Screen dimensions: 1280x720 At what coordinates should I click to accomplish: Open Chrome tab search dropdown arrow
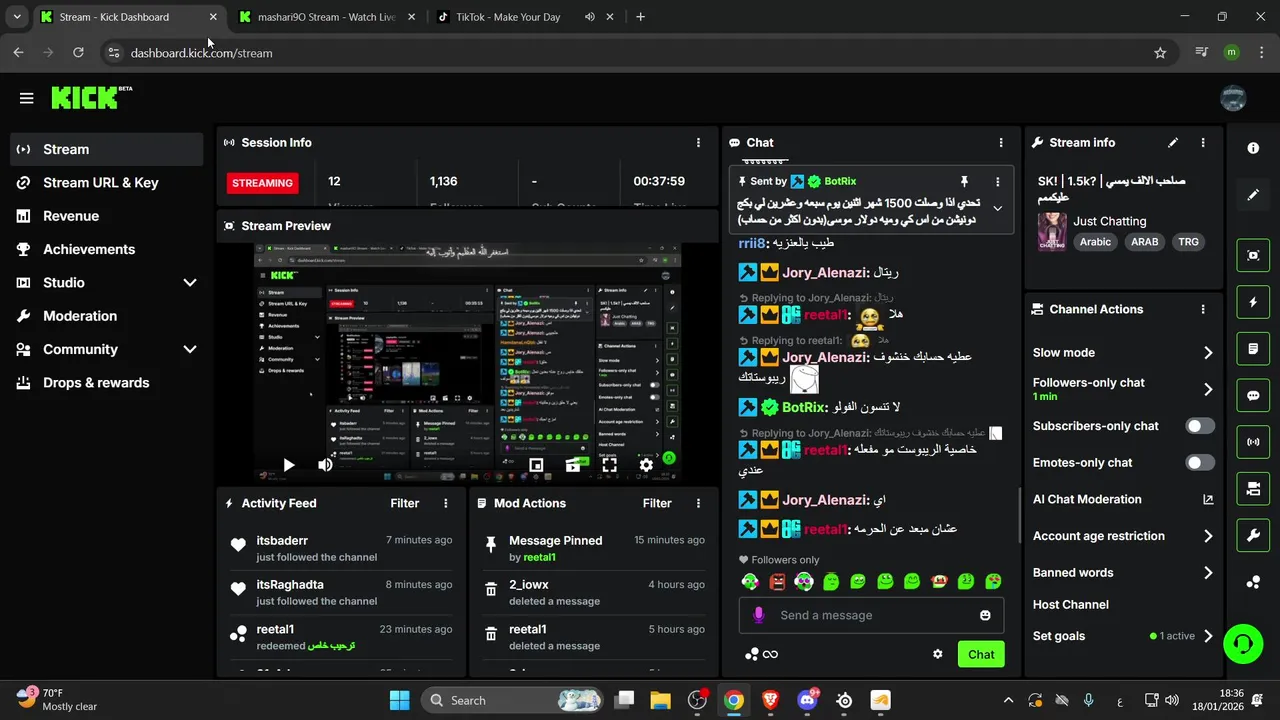[x=16, y=17]
